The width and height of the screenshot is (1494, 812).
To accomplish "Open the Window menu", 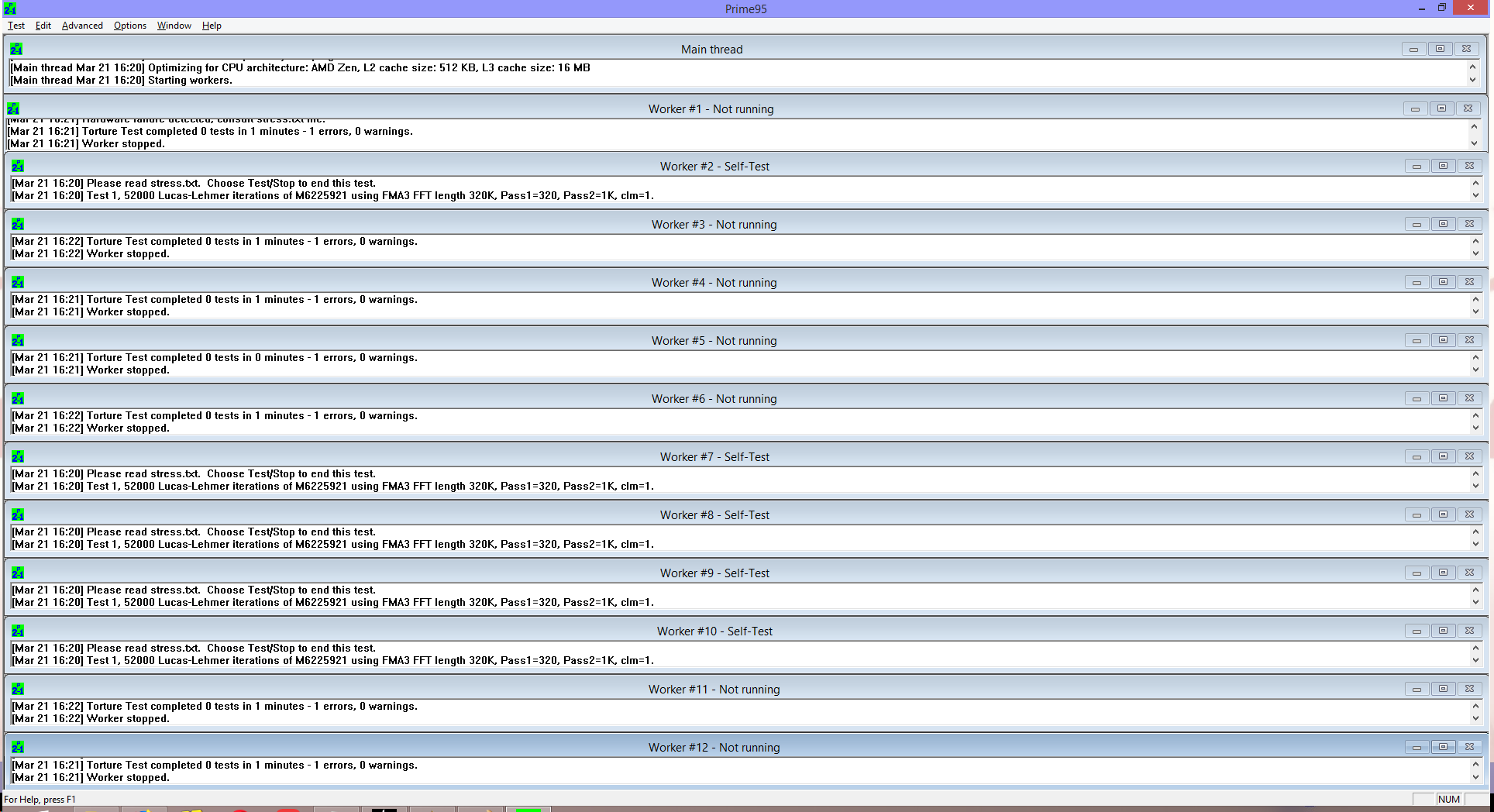I will 174,26.
